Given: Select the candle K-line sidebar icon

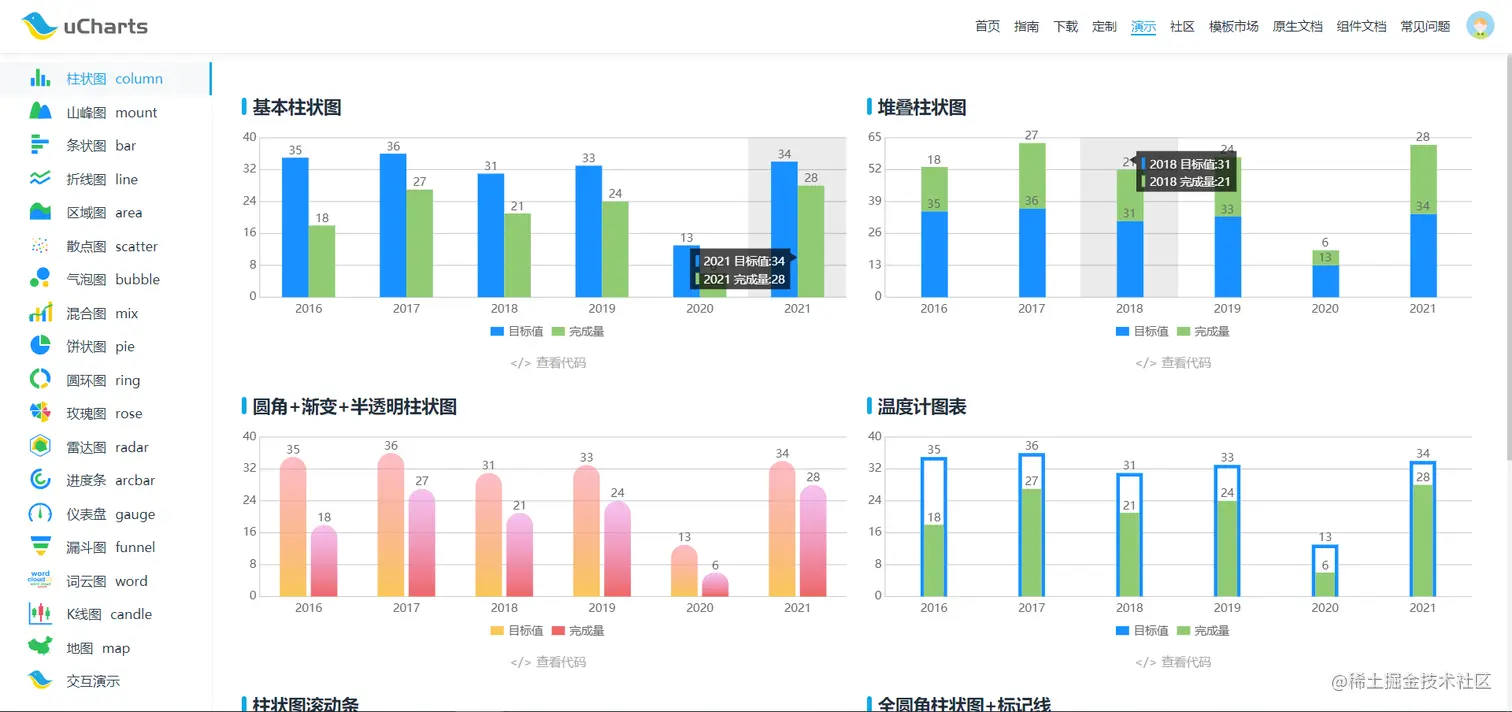Looking at the screenshot, I should pyautogui.click(x=40, y=614).
